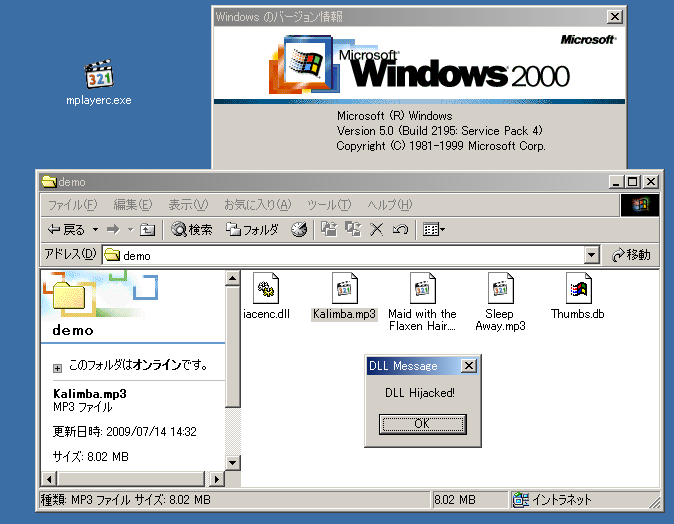The height and width of the screenshot is (524, 674).
Task: Go back with the 戻る button
Action: 66,230
